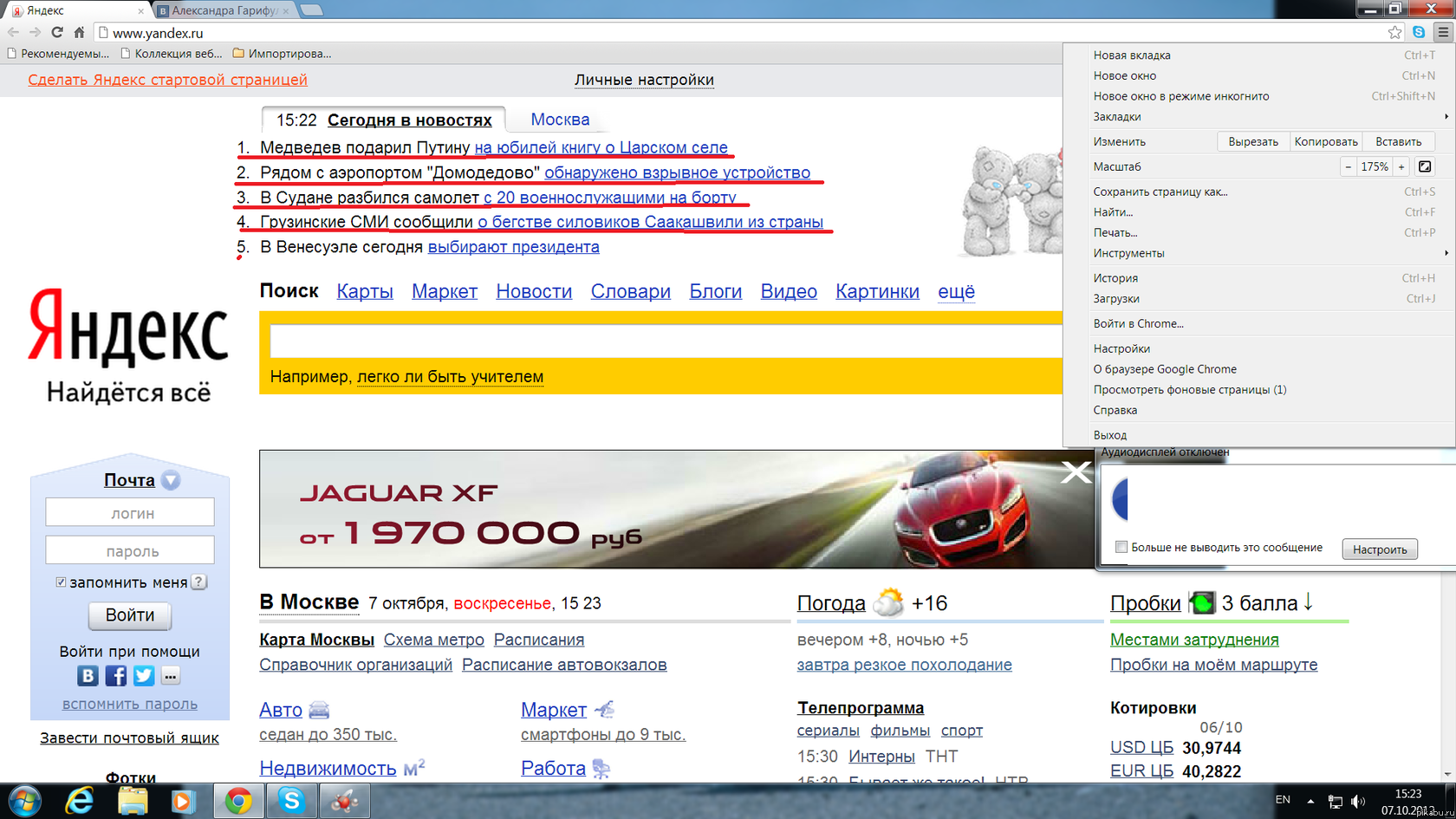Toggle fullscreen icon next to zoom controls
1456x819 pixels.
pyautogui.click(x=1425, y=166)
